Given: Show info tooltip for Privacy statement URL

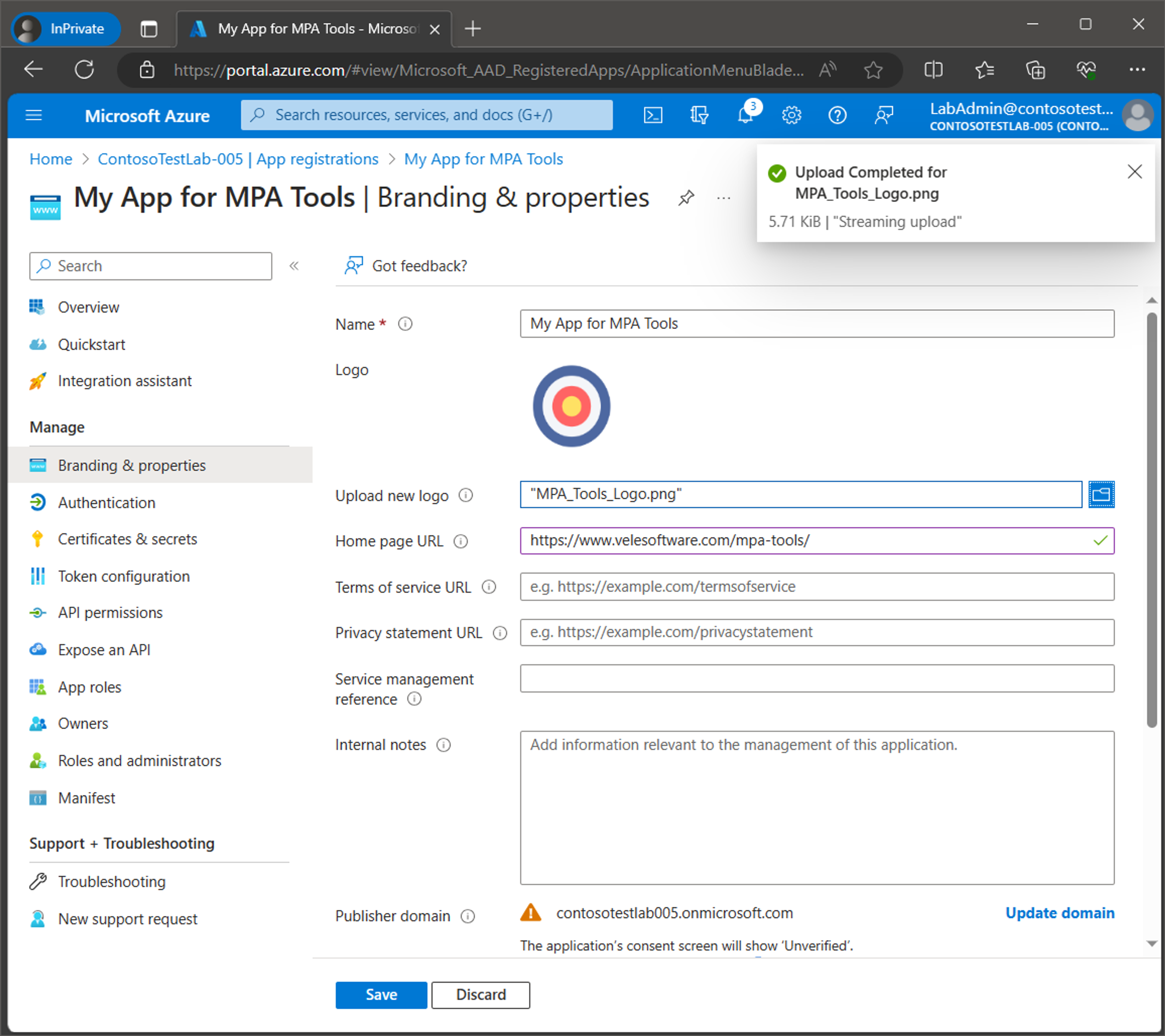Looking at the screenshot, I should tap(500, 633).
